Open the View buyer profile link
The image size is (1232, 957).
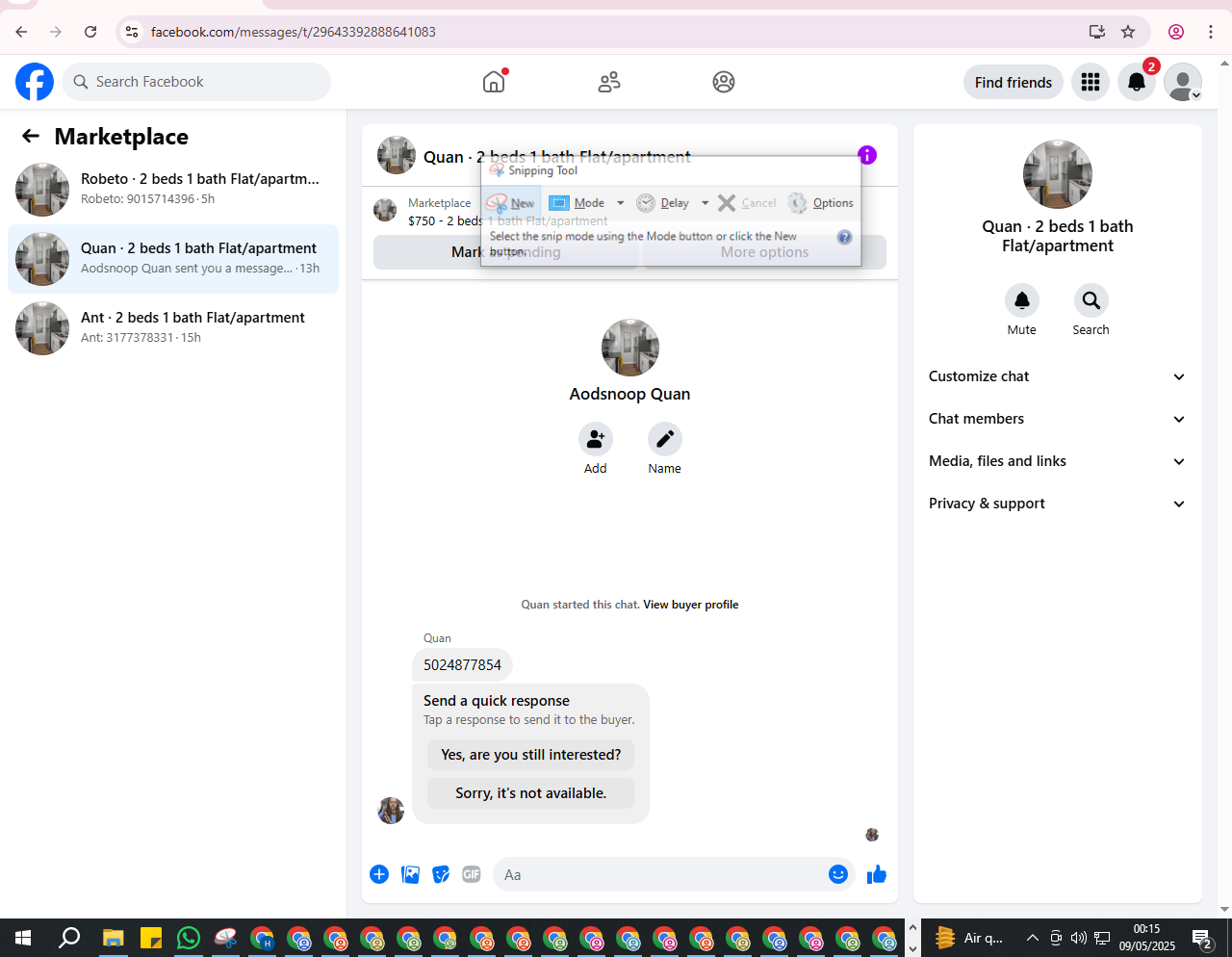tap(691, 605)
